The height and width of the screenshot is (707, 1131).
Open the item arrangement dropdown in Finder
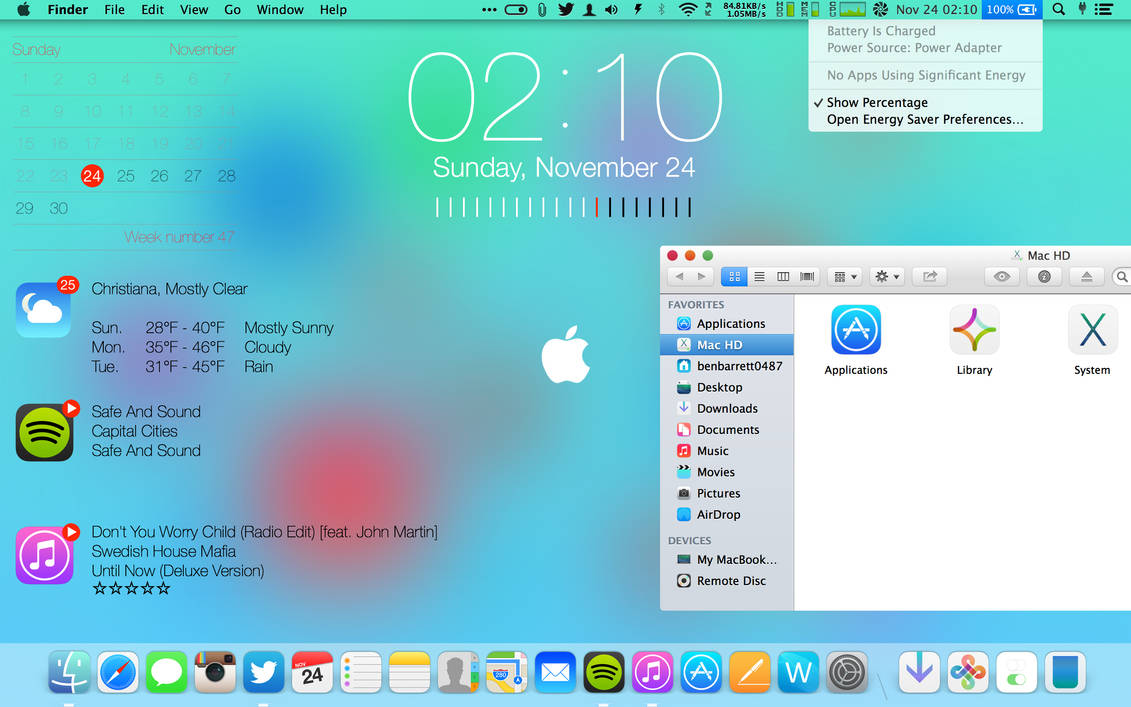(x=845, y=276)
